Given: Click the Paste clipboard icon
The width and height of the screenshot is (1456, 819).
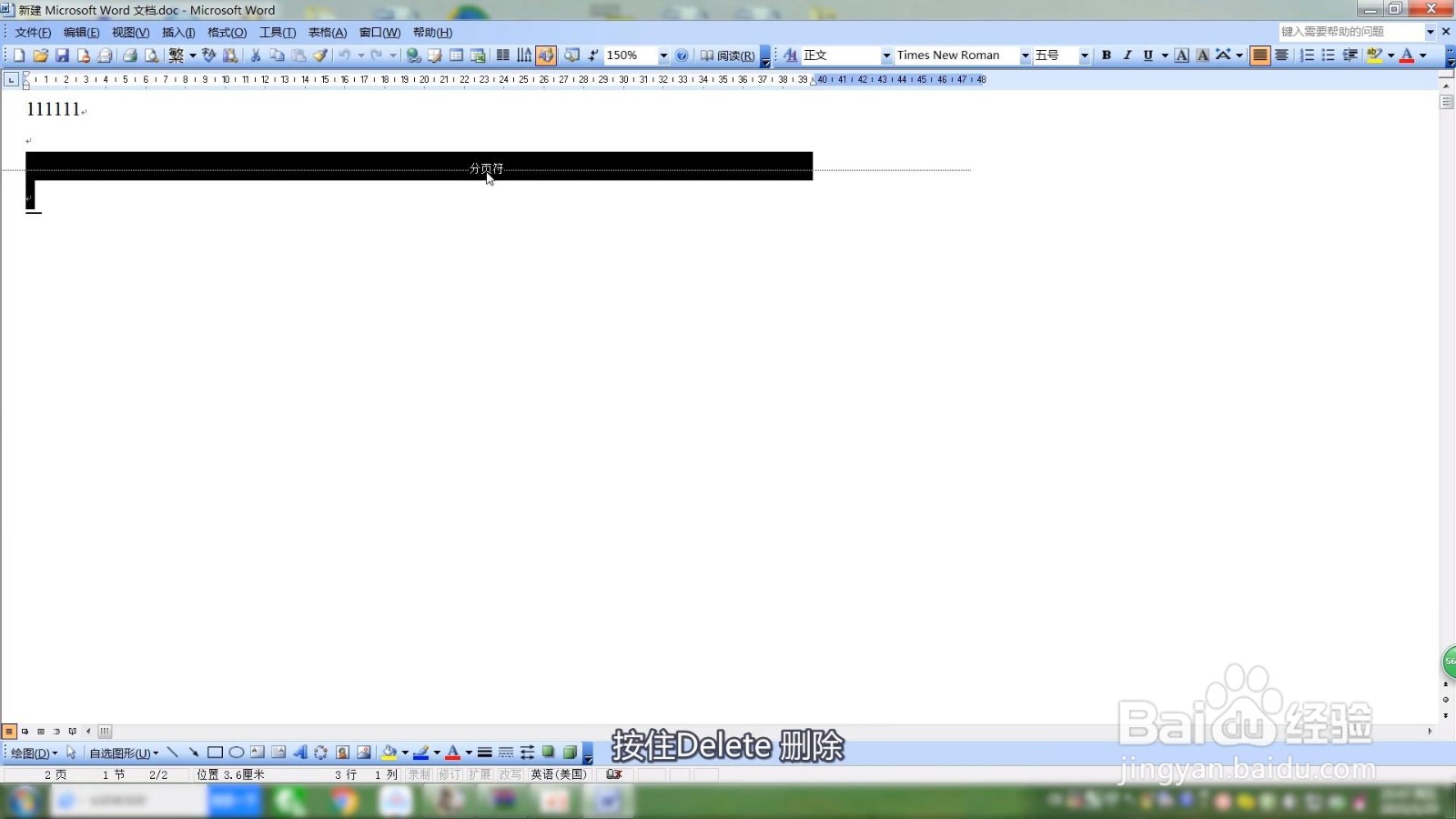Looking at the screenshot, I should tap(298, 56).
